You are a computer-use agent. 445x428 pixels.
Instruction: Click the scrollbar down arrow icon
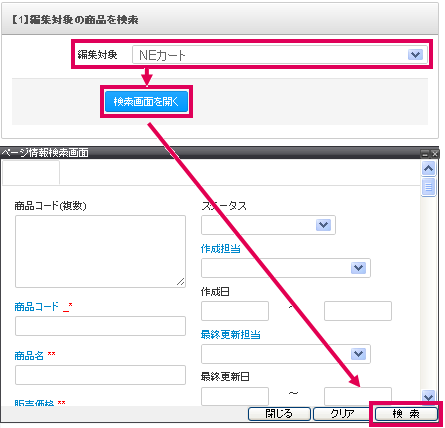coord(428,397)
